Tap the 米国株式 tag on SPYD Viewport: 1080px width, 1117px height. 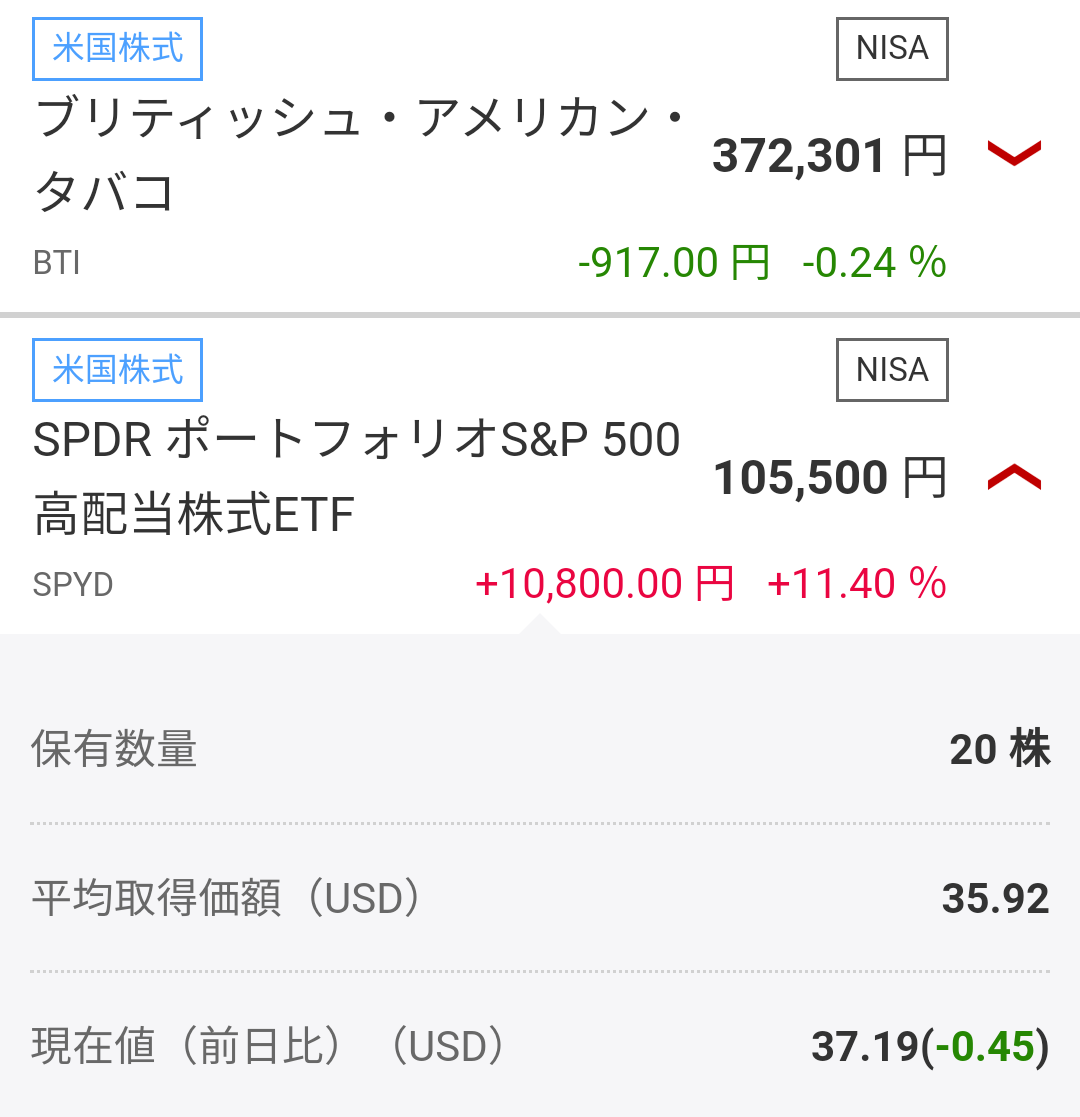[x=118, y=370]
